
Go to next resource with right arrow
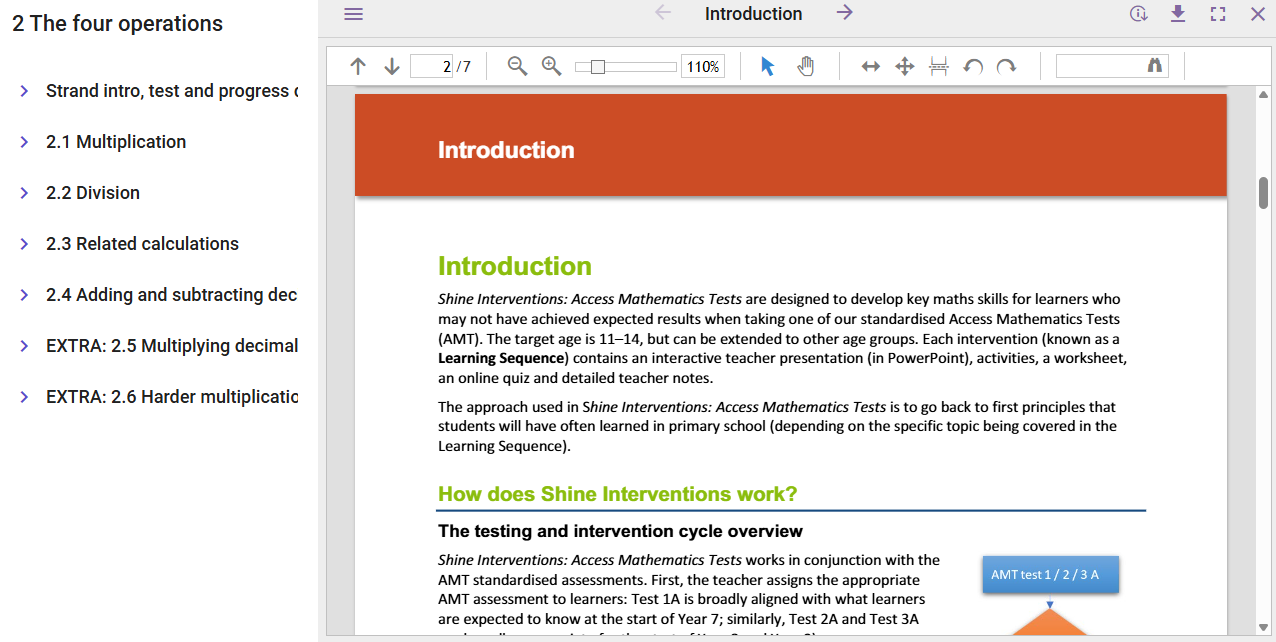click(845, 13)
